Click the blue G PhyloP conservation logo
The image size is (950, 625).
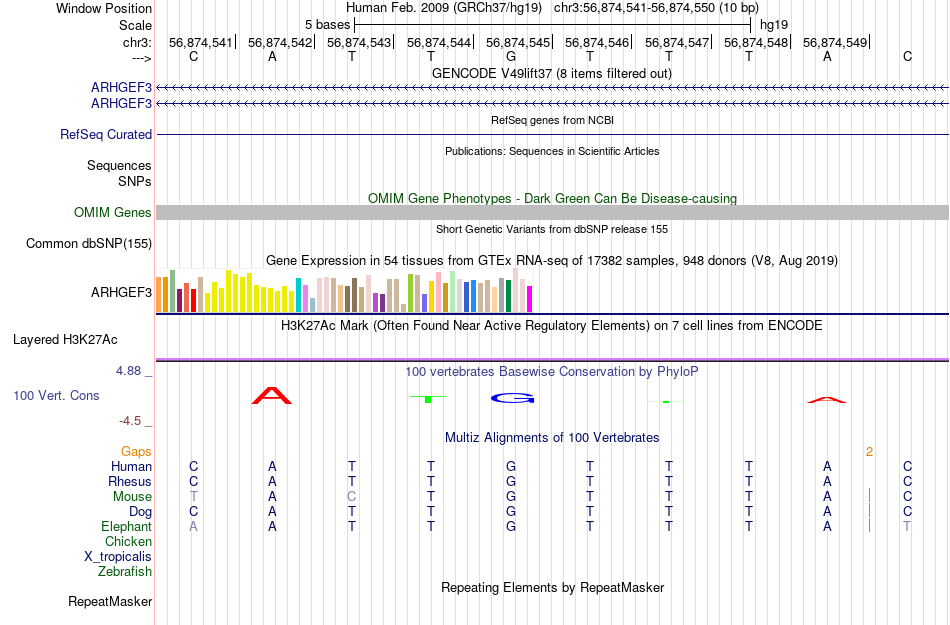pos(513,398)
